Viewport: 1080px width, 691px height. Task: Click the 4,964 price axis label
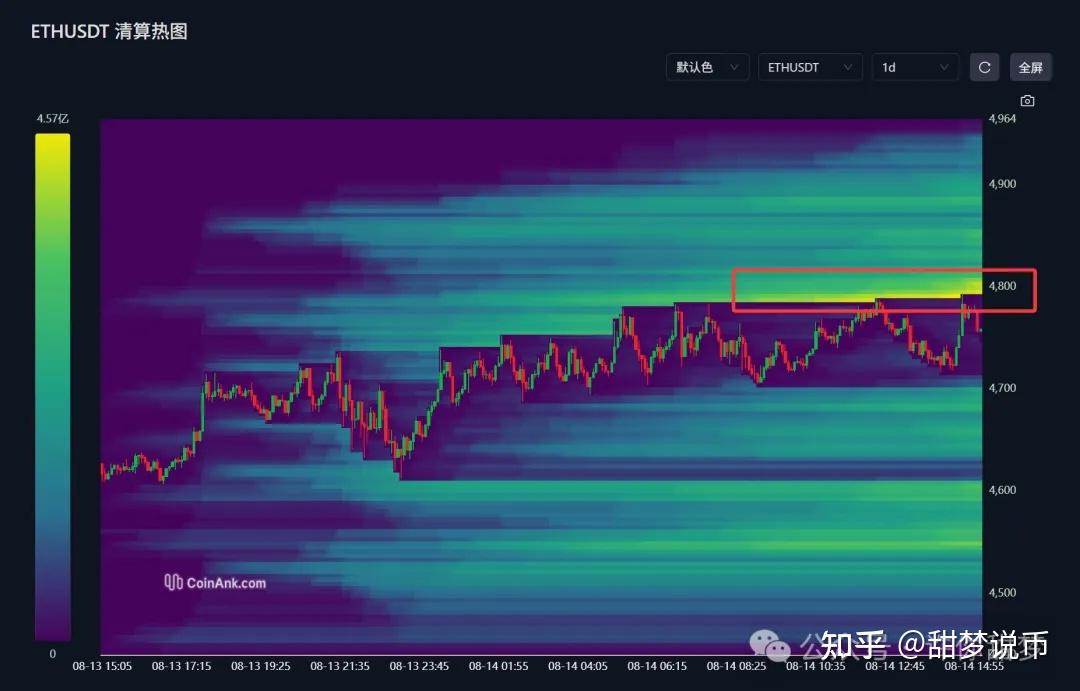[x=1002, y=118]
